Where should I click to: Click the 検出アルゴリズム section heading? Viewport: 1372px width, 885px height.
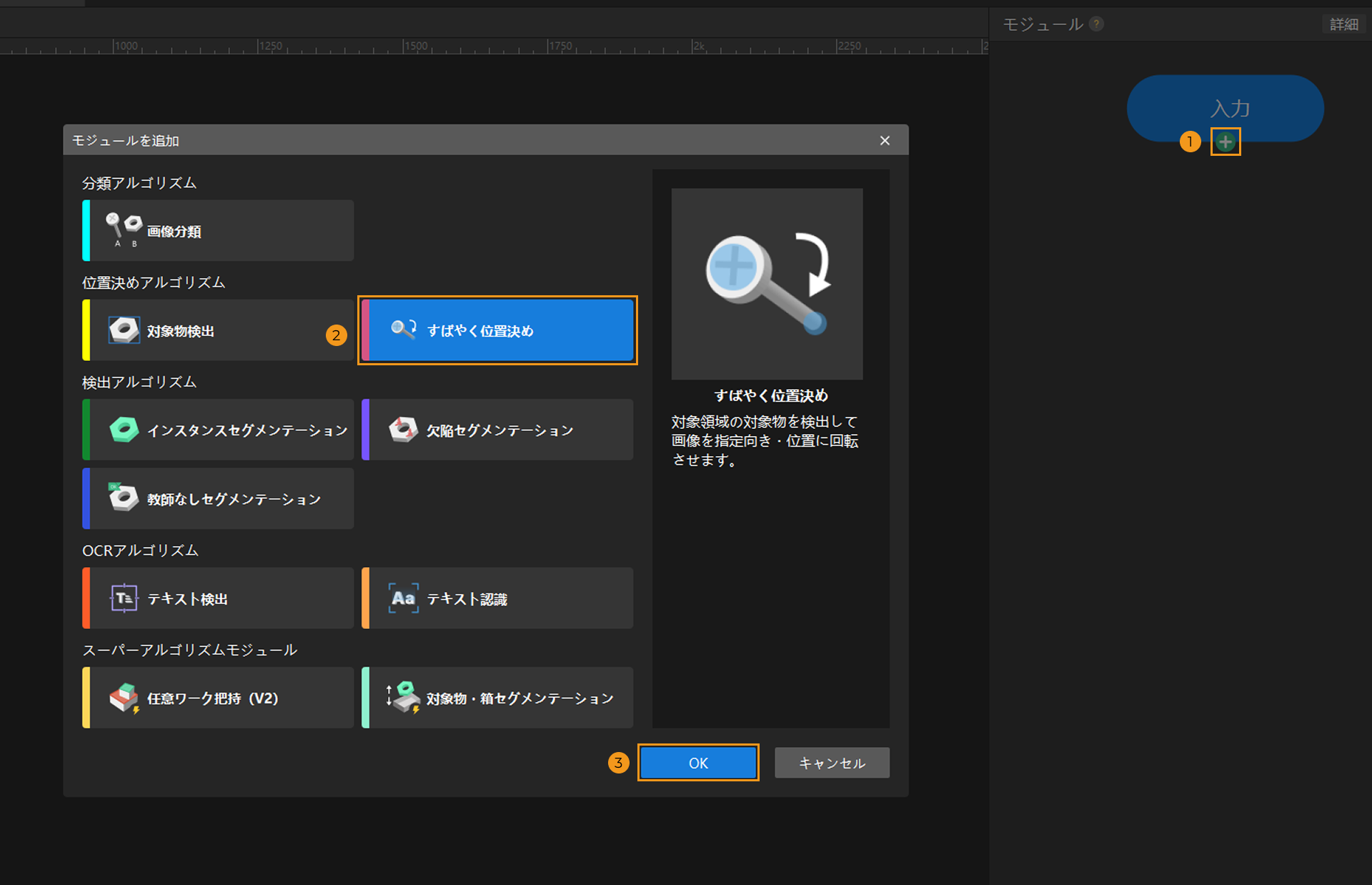[x=139, y=382]
